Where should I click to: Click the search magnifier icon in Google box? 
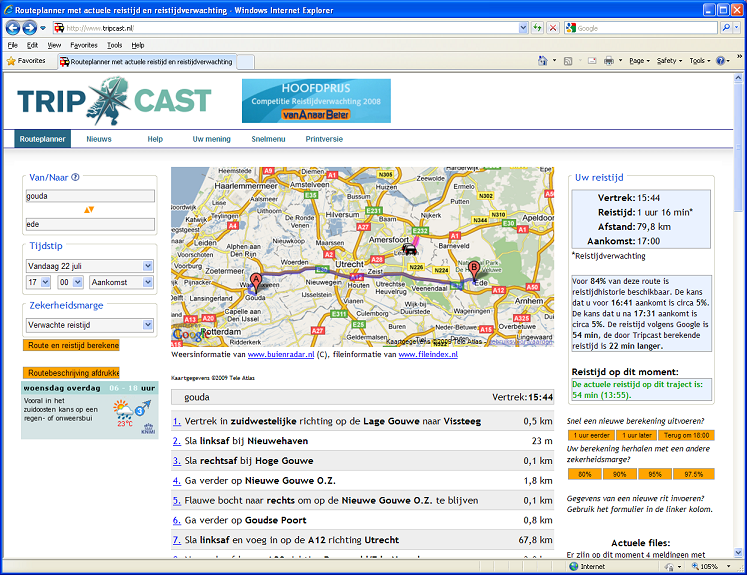point(726,28)
